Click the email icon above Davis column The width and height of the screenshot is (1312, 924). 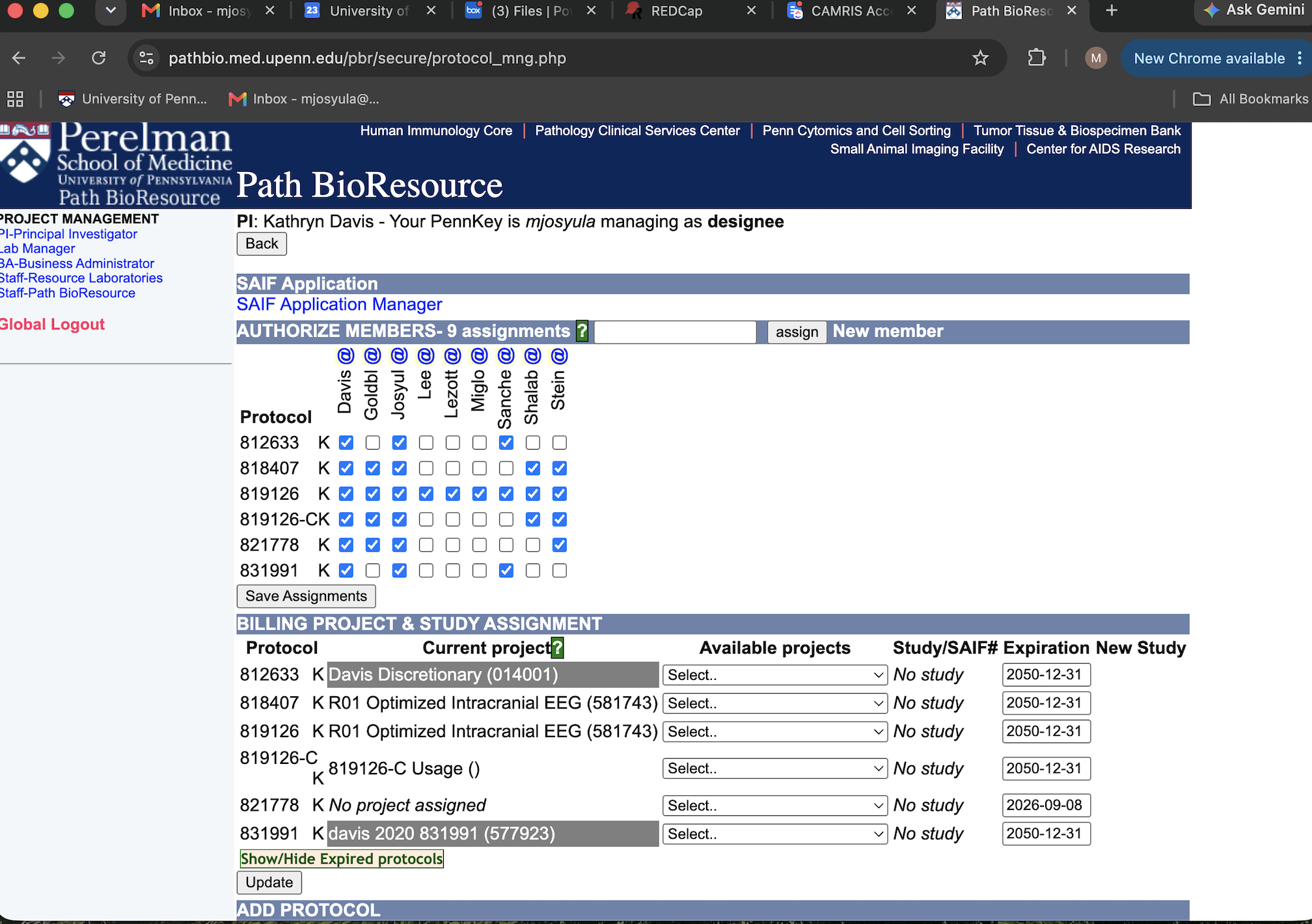click(x=346, y=356)
